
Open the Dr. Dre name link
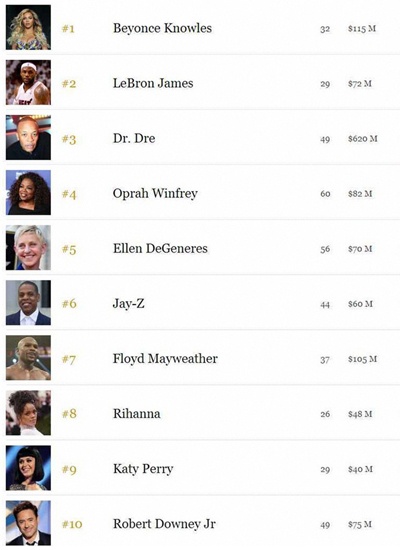(x=134, y=138)
